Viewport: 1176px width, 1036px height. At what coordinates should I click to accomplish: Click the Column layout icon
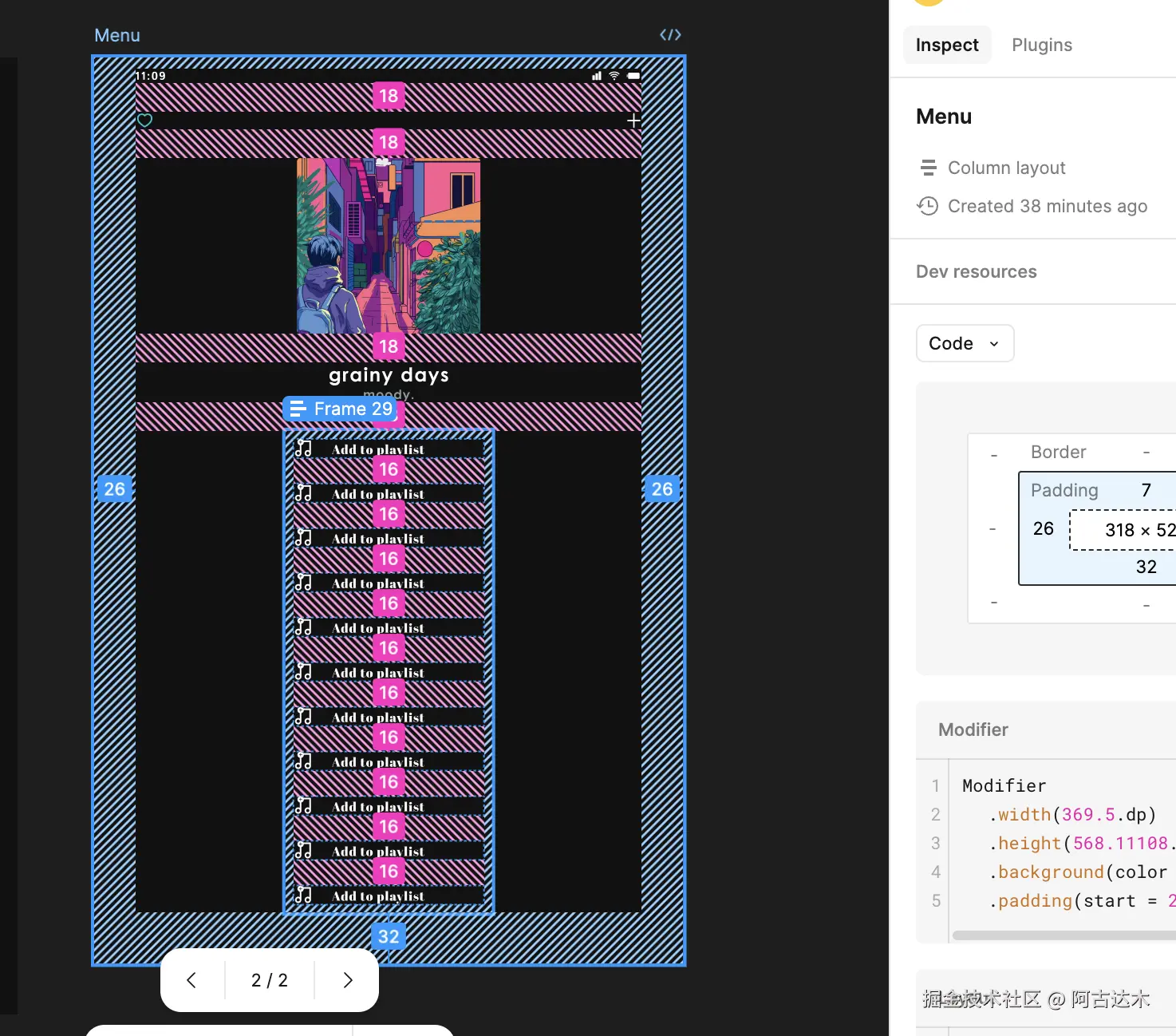point(928,168)
